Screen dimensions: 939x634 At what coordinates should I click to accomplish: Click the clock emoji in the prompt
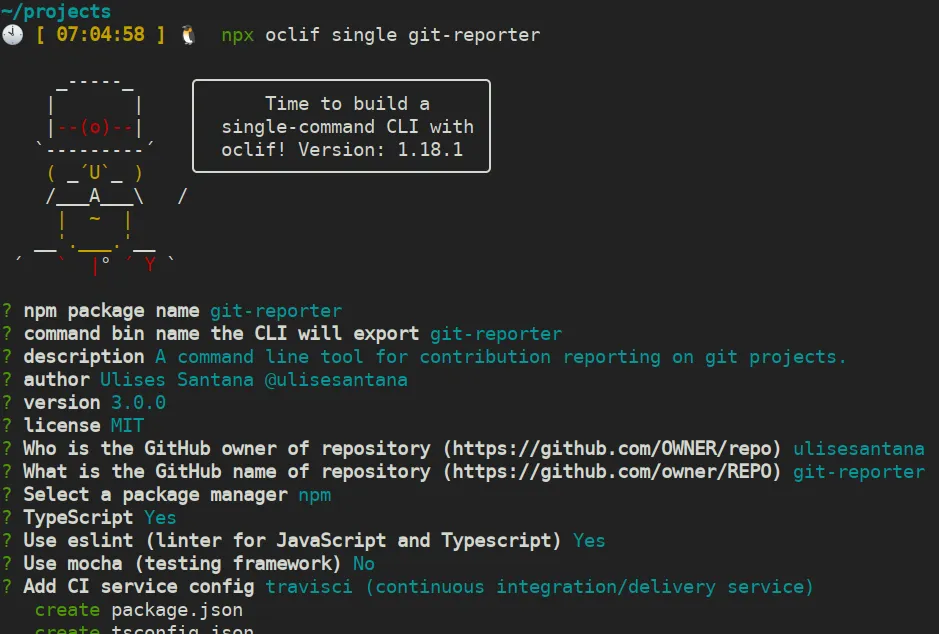(13, 35)
